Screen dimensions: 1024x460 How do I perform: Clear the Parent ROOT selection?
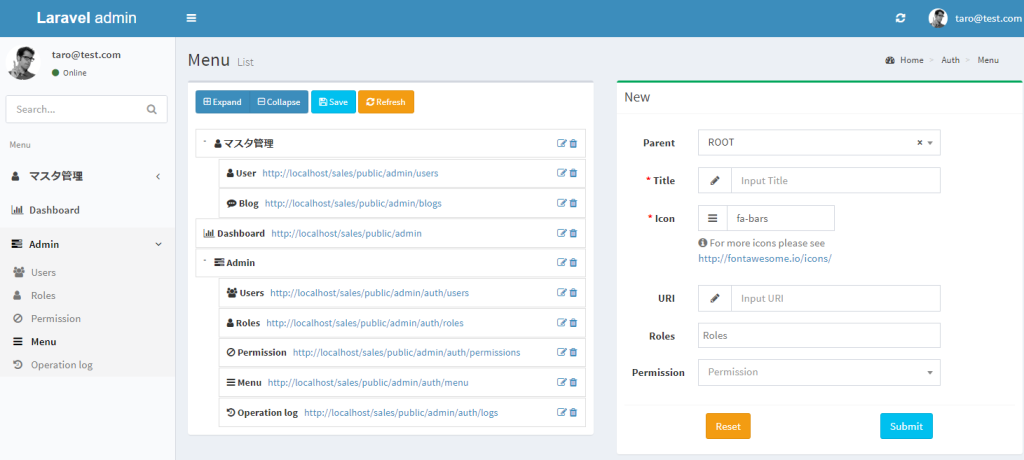919,143
